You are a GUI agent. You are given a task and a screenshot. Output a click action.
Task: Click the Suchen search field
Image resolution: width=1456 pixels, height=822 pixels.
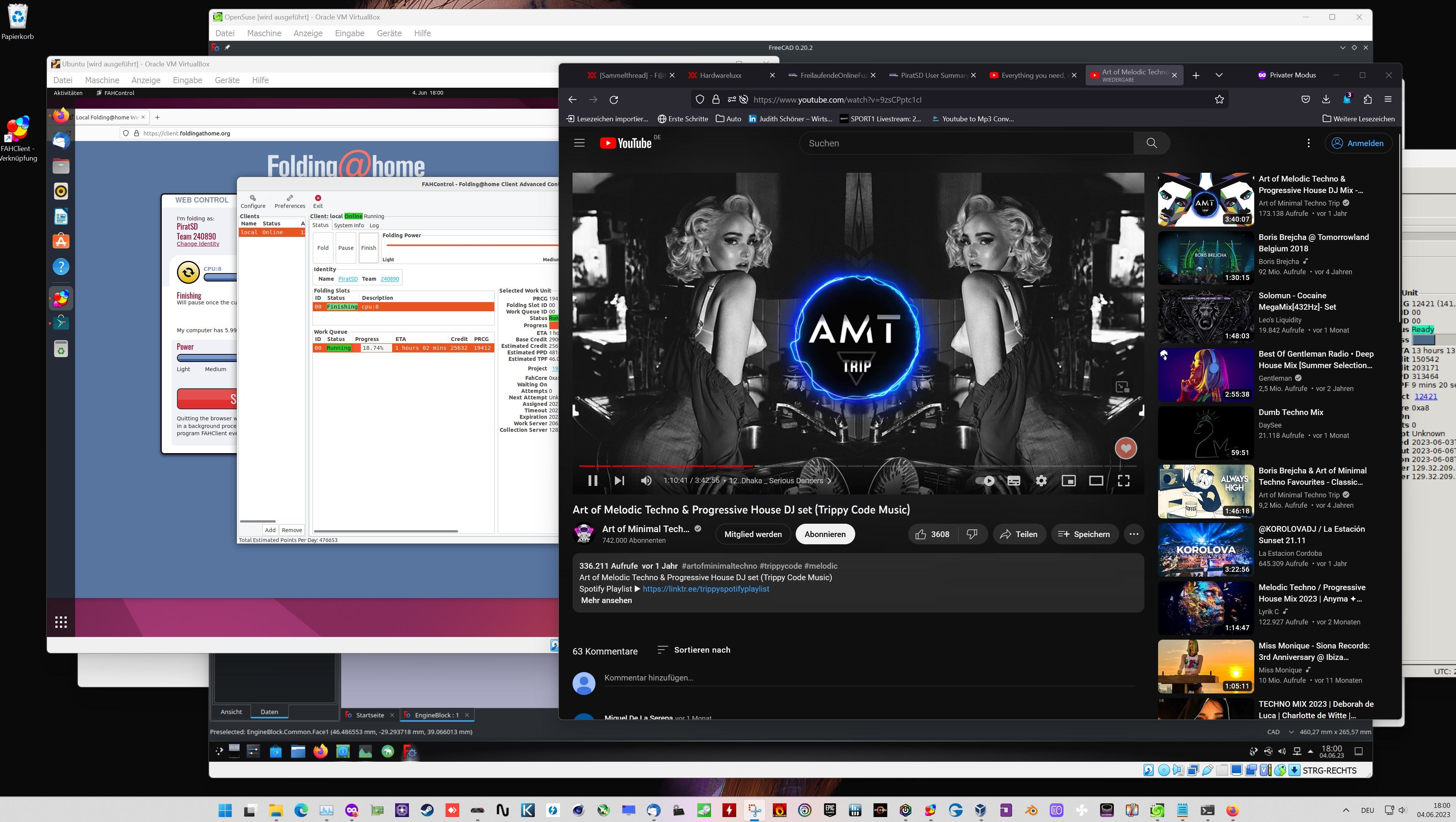[967, 143]
